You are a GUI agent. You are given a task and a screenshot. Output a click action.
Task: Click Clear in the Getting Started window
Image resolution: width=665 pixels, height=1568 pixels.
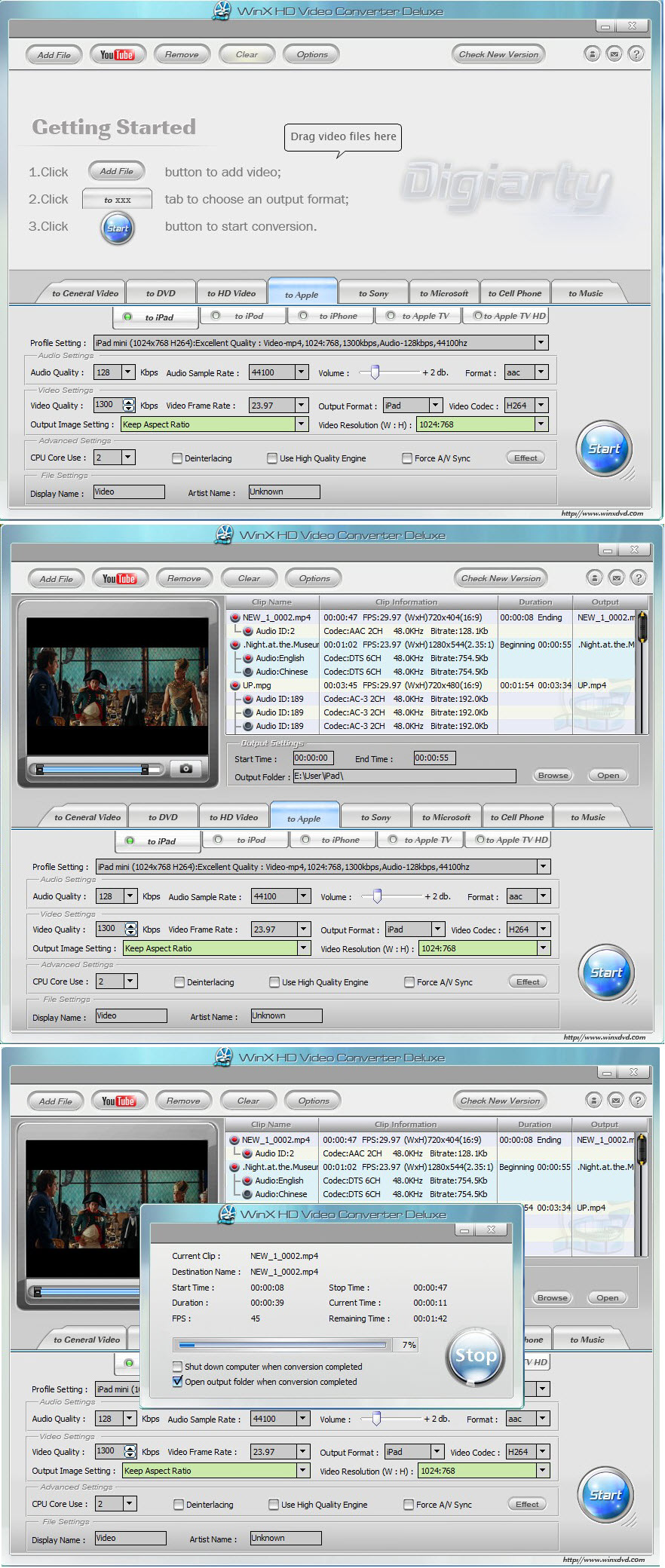247,54
